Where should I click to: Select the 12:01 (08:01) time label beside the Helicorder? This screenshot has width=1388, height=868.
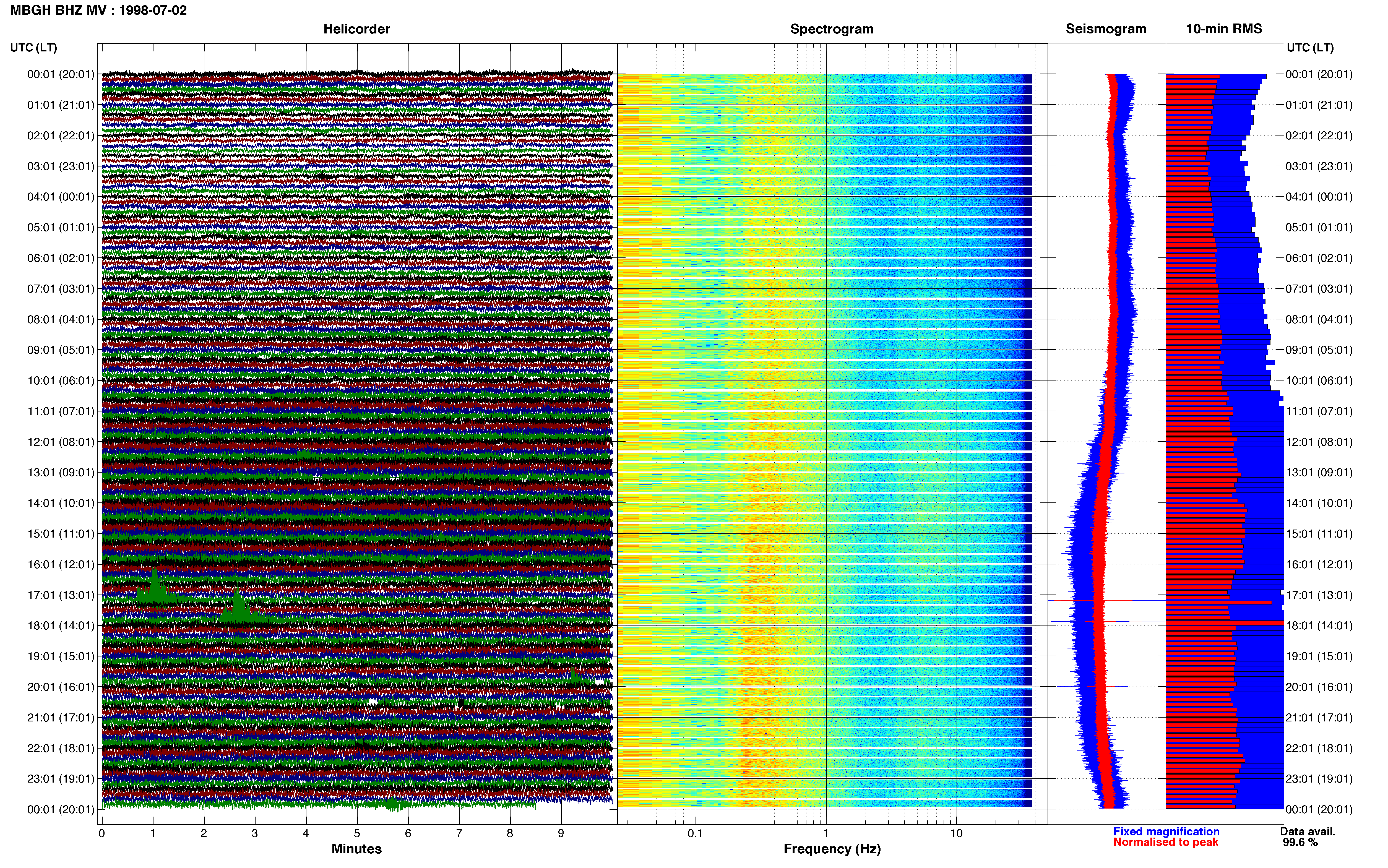pyautogui.click(x=61, y=442)
